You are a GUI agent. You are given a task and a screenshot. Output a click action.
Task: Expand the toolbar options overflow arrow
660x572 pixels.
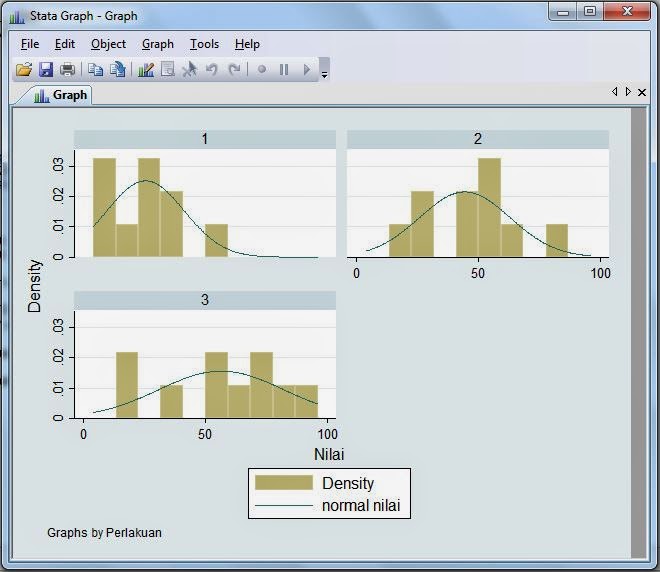tap(324, 72)
